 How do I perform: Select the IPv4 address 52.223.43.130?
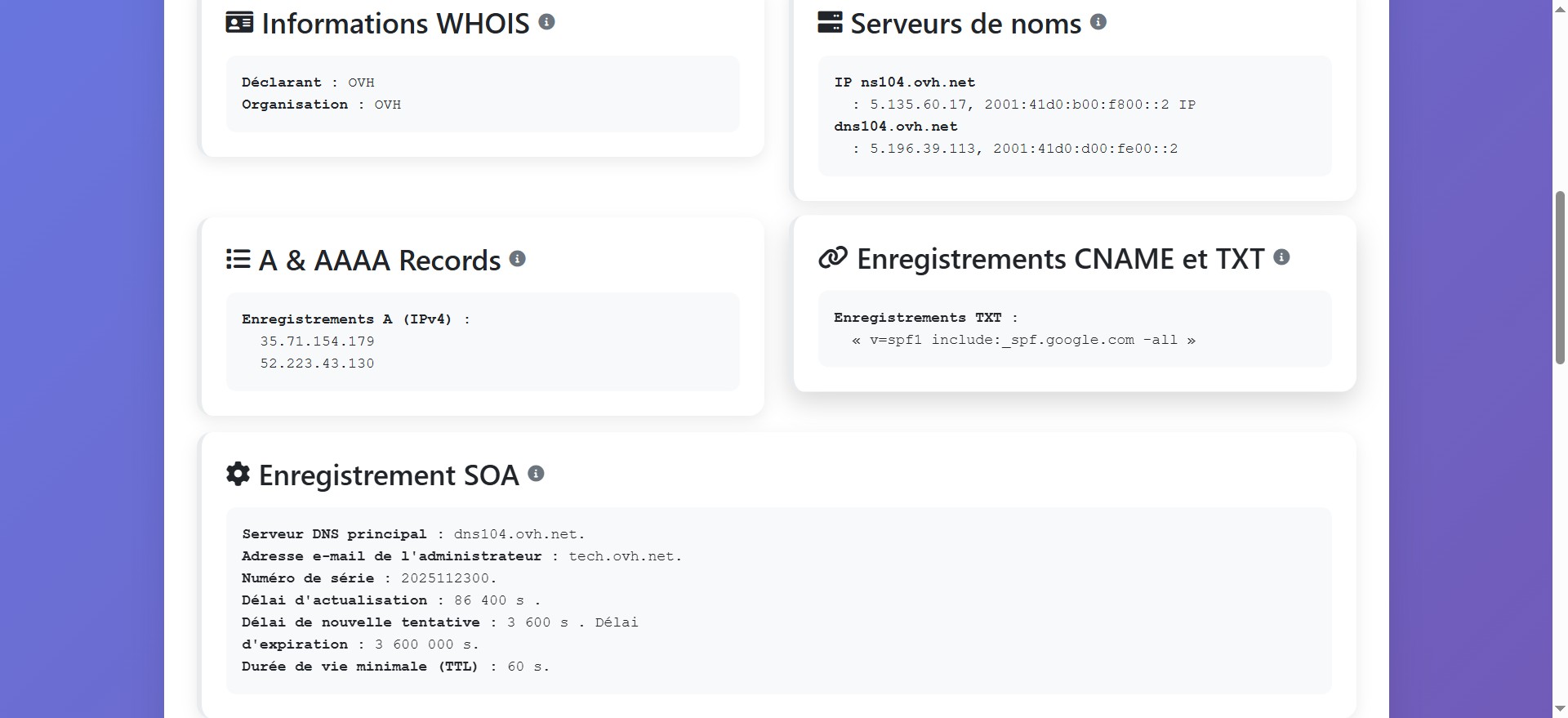click(318, 363)
